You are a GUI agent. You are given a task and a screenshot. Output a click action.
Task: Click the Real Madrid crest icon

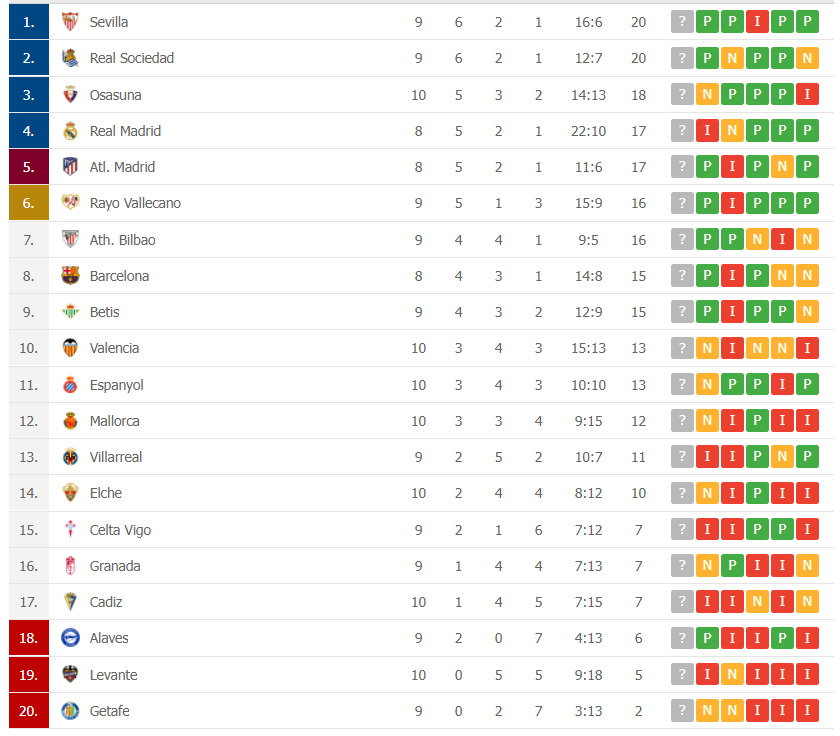(x=70, y=131)
